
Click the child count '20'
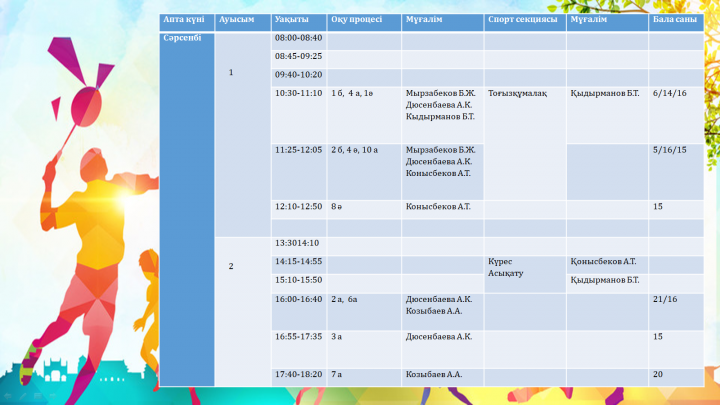pyautogui.click(x=658, y=375)
